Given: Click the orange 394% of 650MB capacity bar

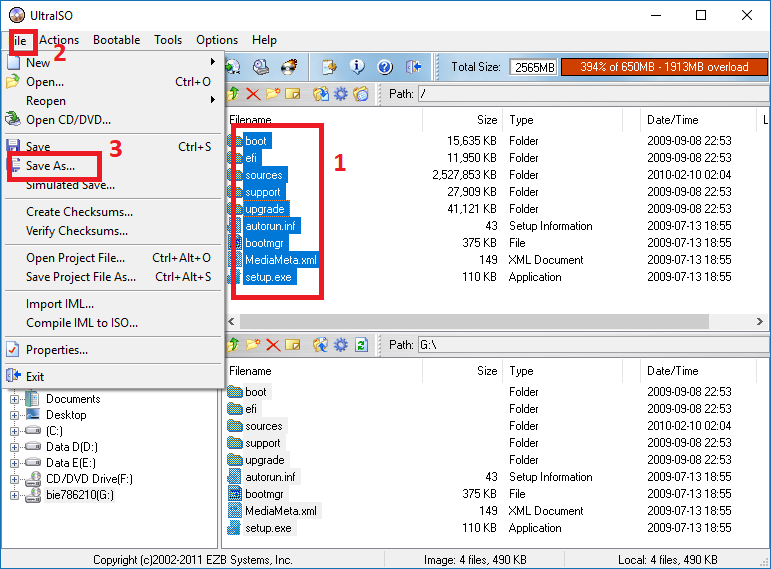Looking at the screenshot, I should 664,67.
